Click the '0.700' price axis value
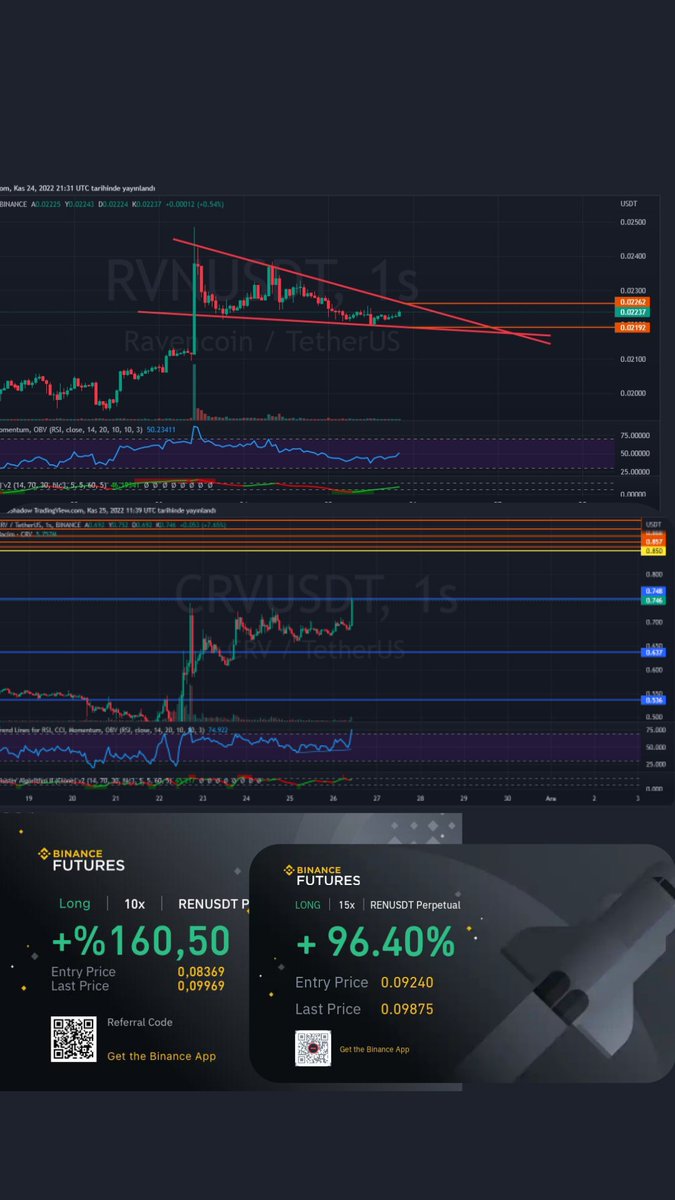 (x=655, y=621)
